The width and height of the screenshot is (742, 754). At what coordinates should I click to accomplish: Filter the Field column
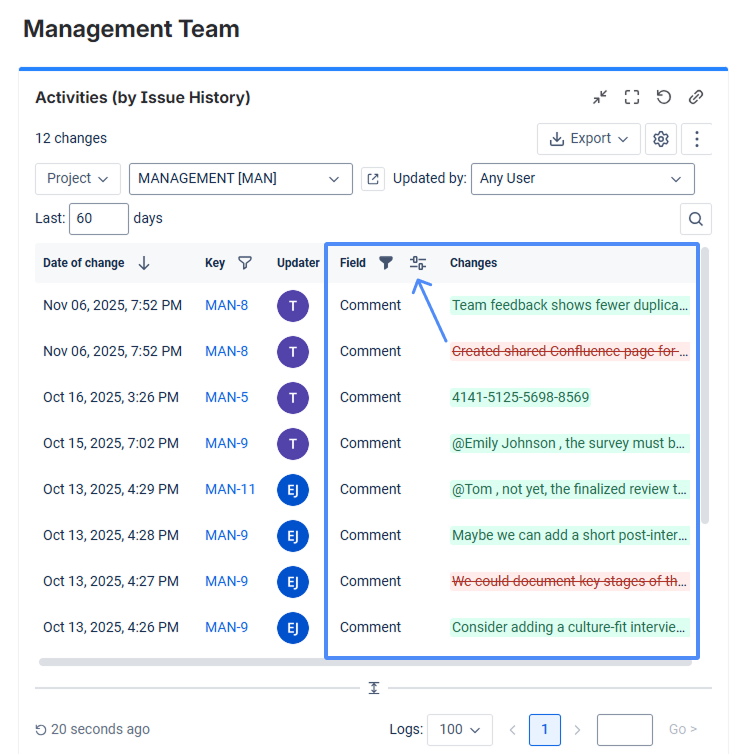tap(386, 263)
